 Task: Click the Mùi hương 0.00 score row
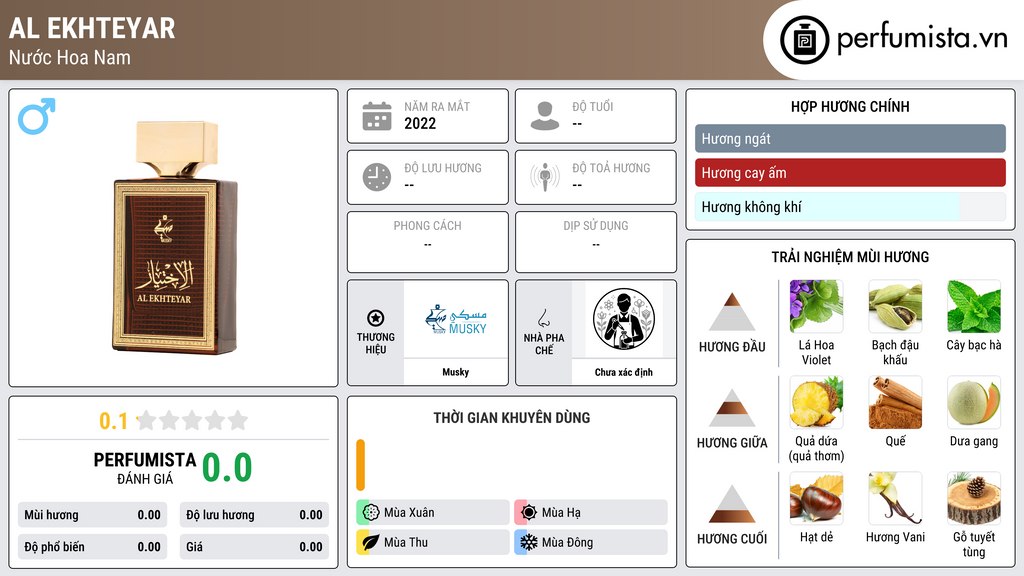click(92, 515)
